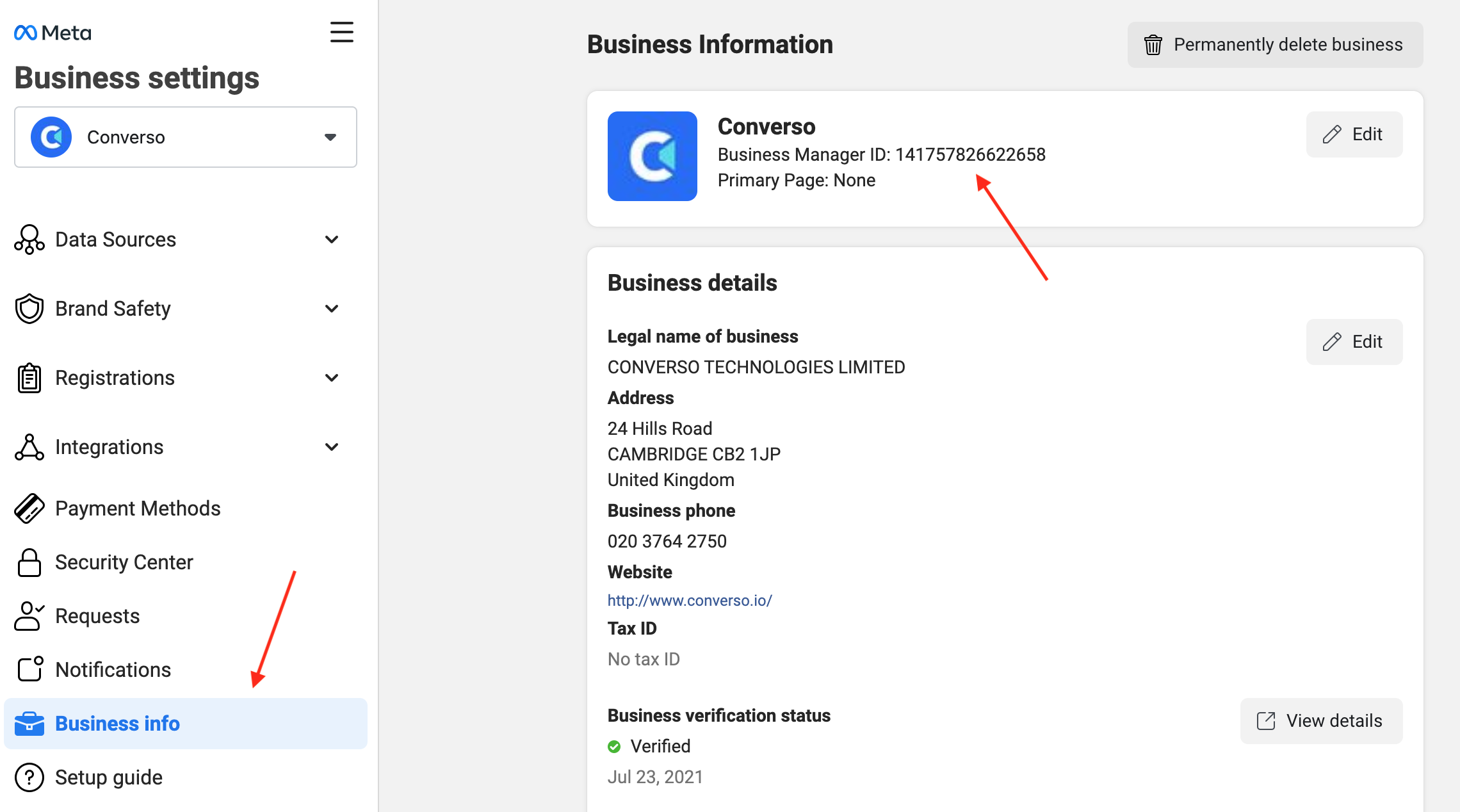Open the Setup guide
The width and height of the screenshot is (1460, 812).
click(x=186, y=777)
